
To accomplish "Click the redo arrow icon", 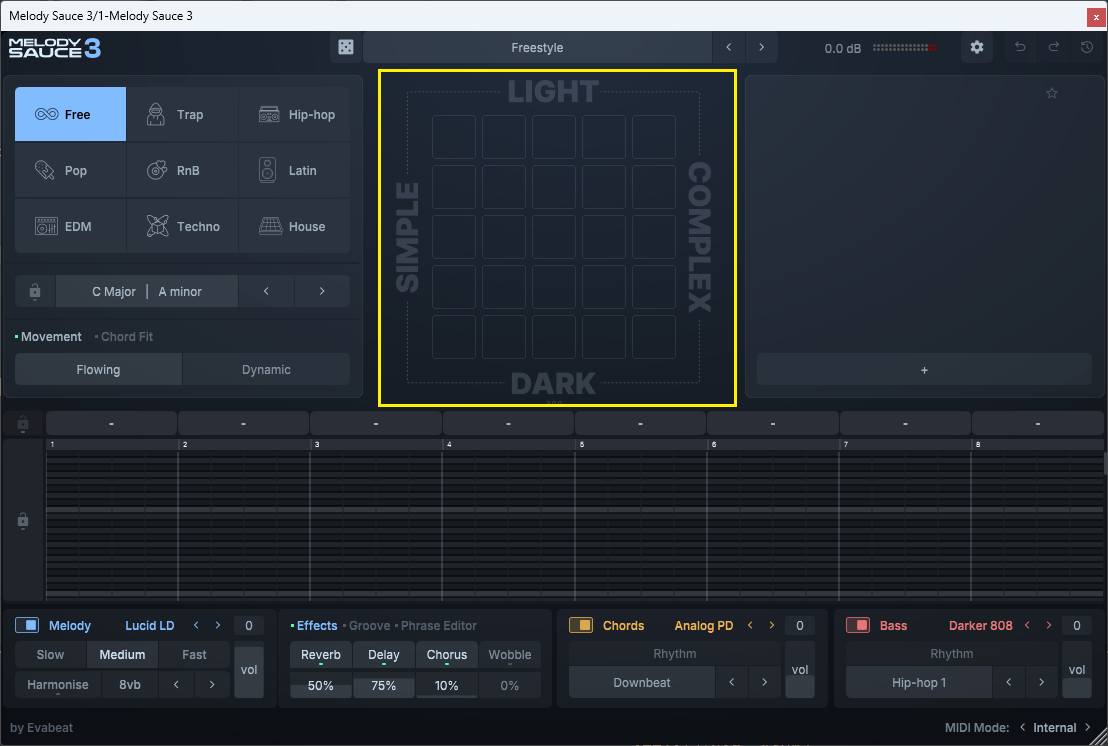I will point(1054,48).
